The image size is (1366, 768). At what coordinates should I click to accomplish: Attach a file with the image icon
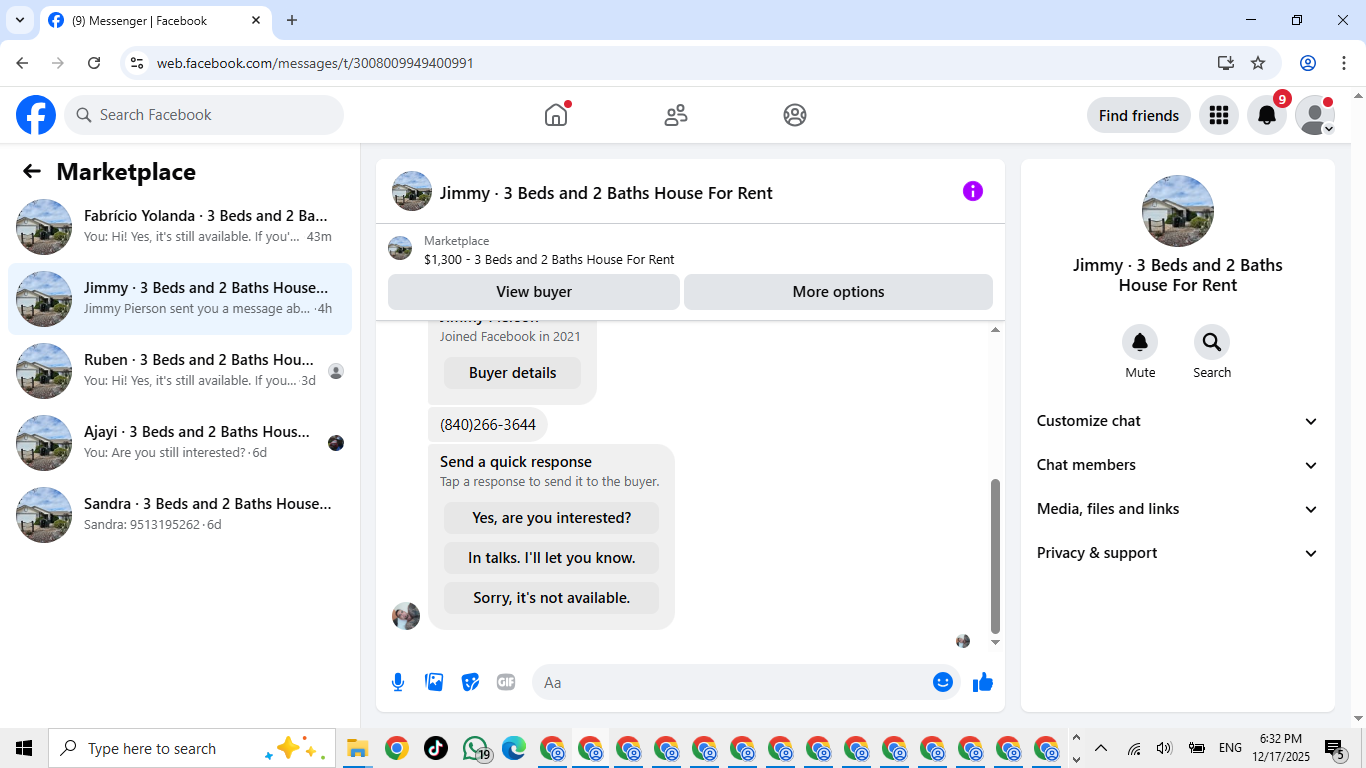[x=434, y=682]
